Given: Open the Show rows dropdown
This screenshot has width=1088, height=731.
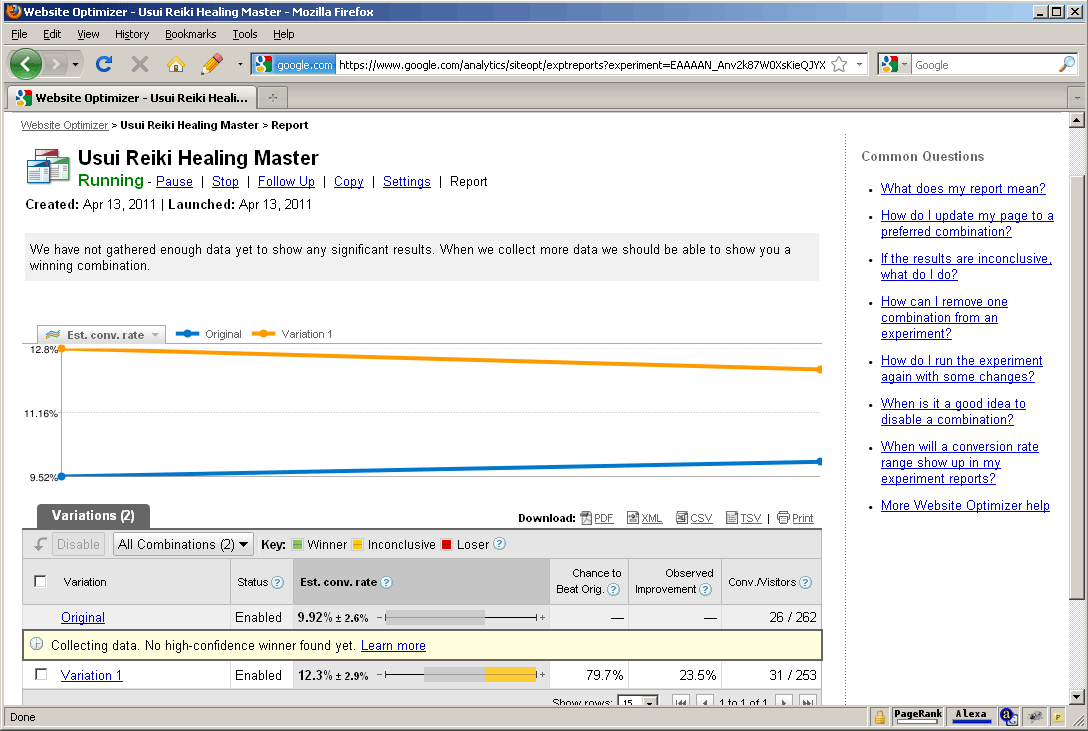Looking at the screenshot, I should click(x=637, y=702).
